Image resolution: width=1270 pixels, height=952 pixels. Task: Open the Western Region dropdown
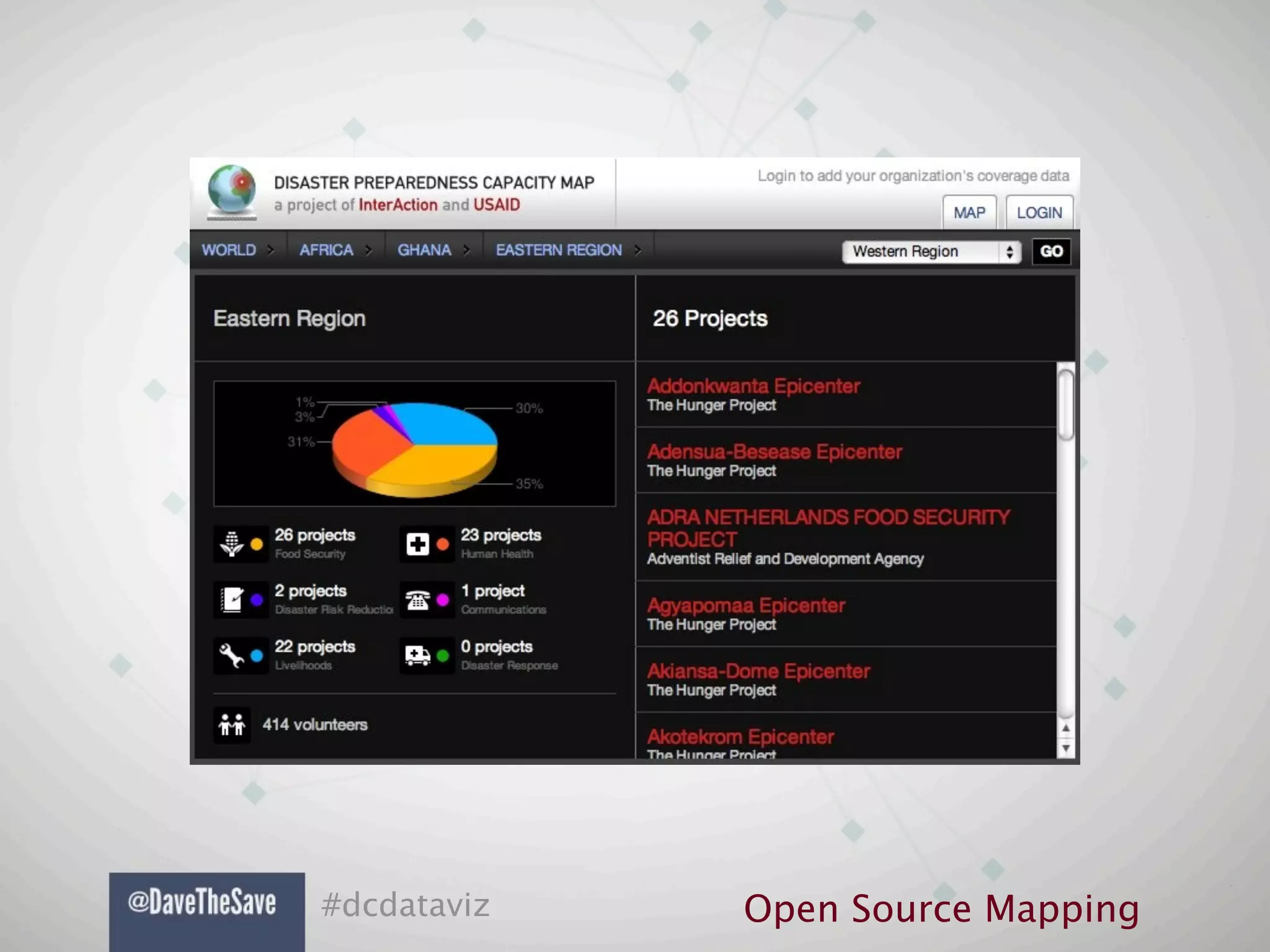click(x=931, y=252)
